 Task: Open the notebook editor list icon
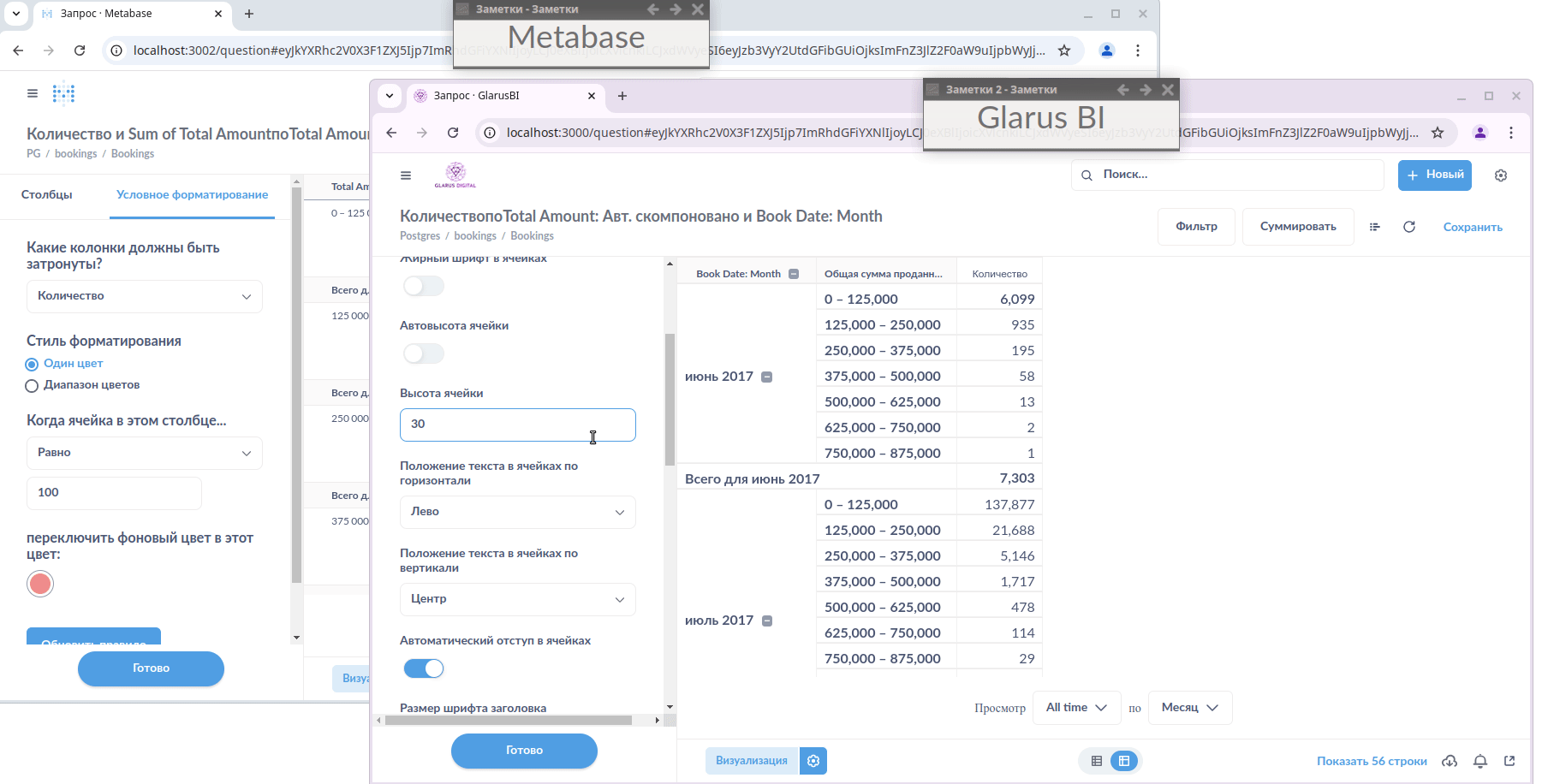coord(1374,227)
